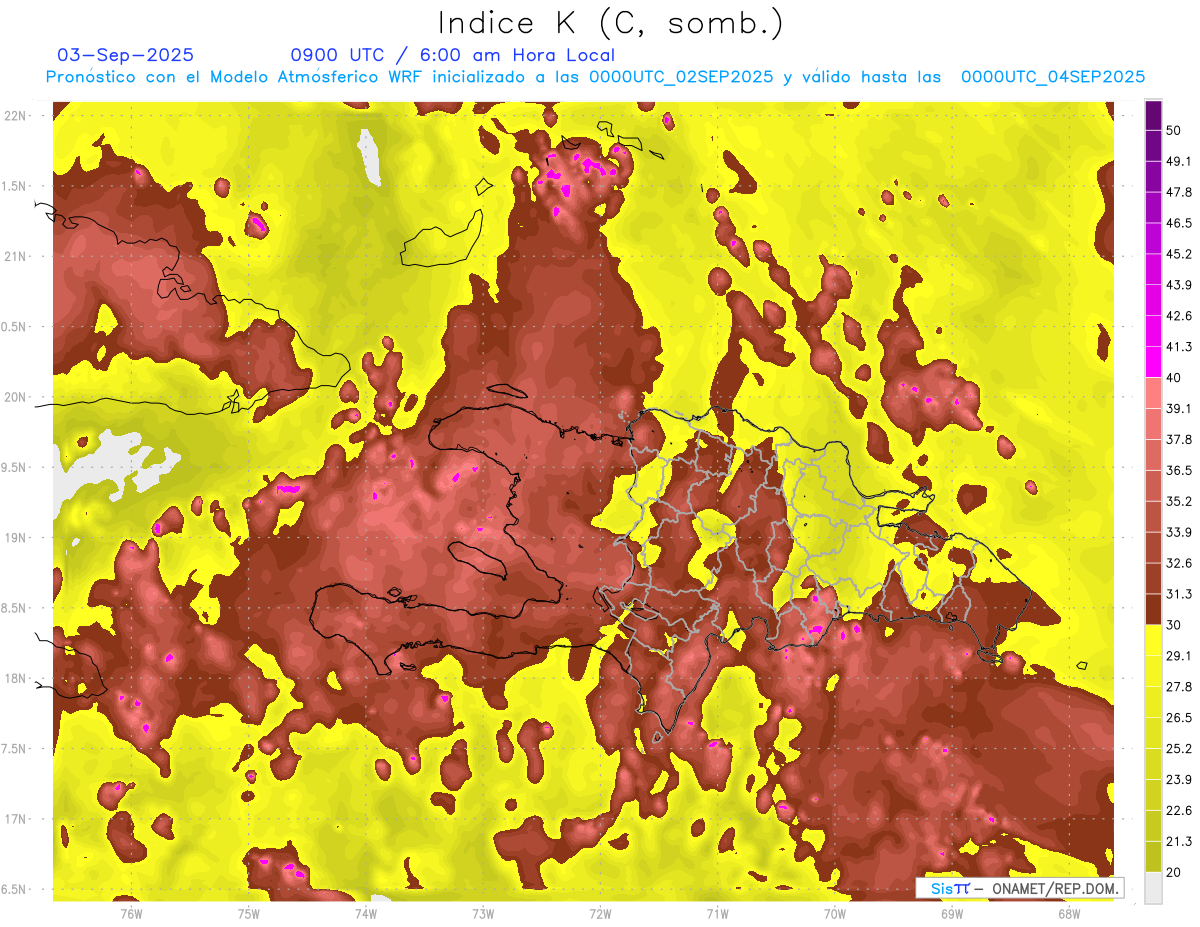Click the time label "0900 UTC / 6:00 am Hora Local"

(x=452, y=55)
